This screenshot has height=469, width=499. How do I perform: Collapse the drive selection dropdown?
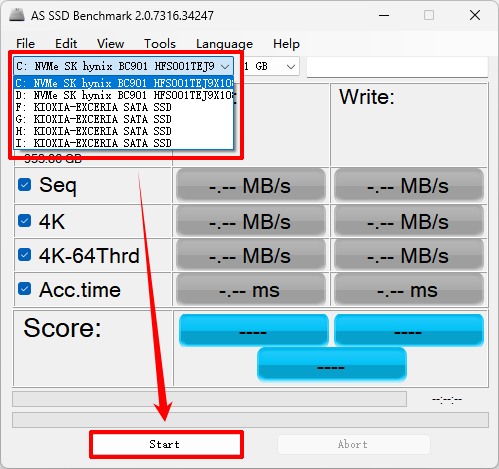(x=225, y=66)
